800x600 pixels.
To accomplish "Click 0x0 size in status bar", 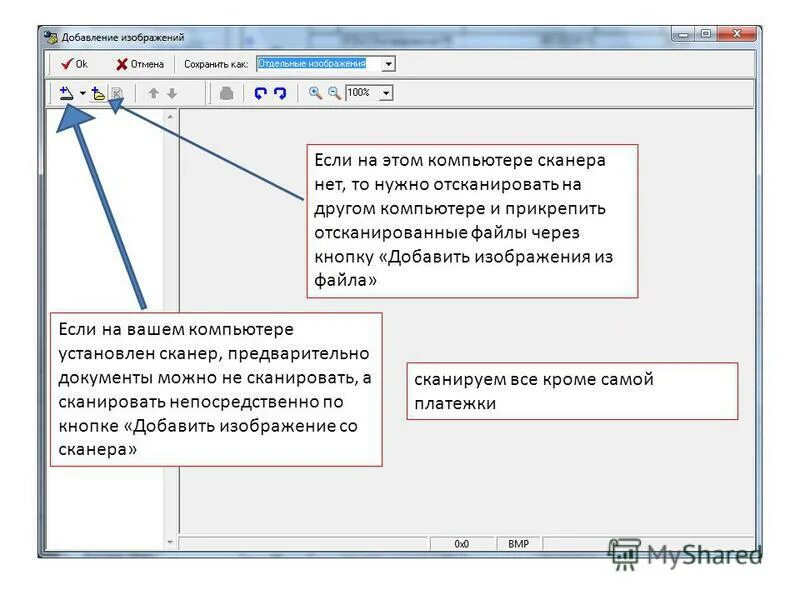I will 462,544.
